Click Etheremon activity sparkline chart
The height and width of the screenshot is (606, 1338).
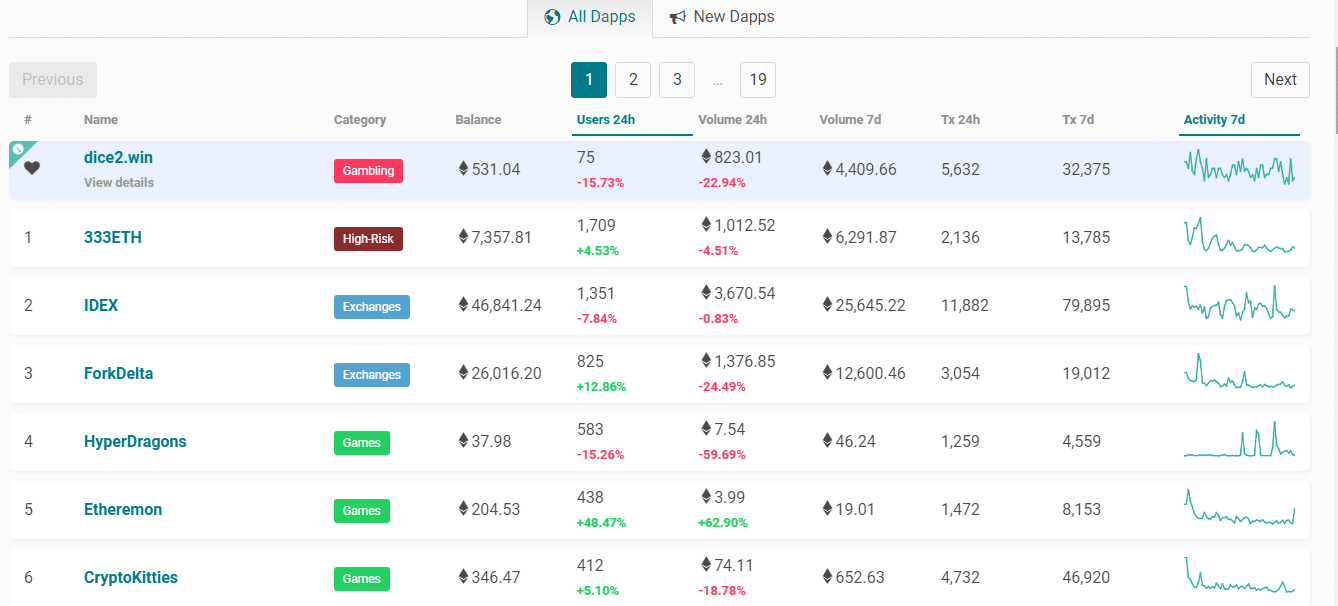pyautogui.click(x=1240, y=507)
